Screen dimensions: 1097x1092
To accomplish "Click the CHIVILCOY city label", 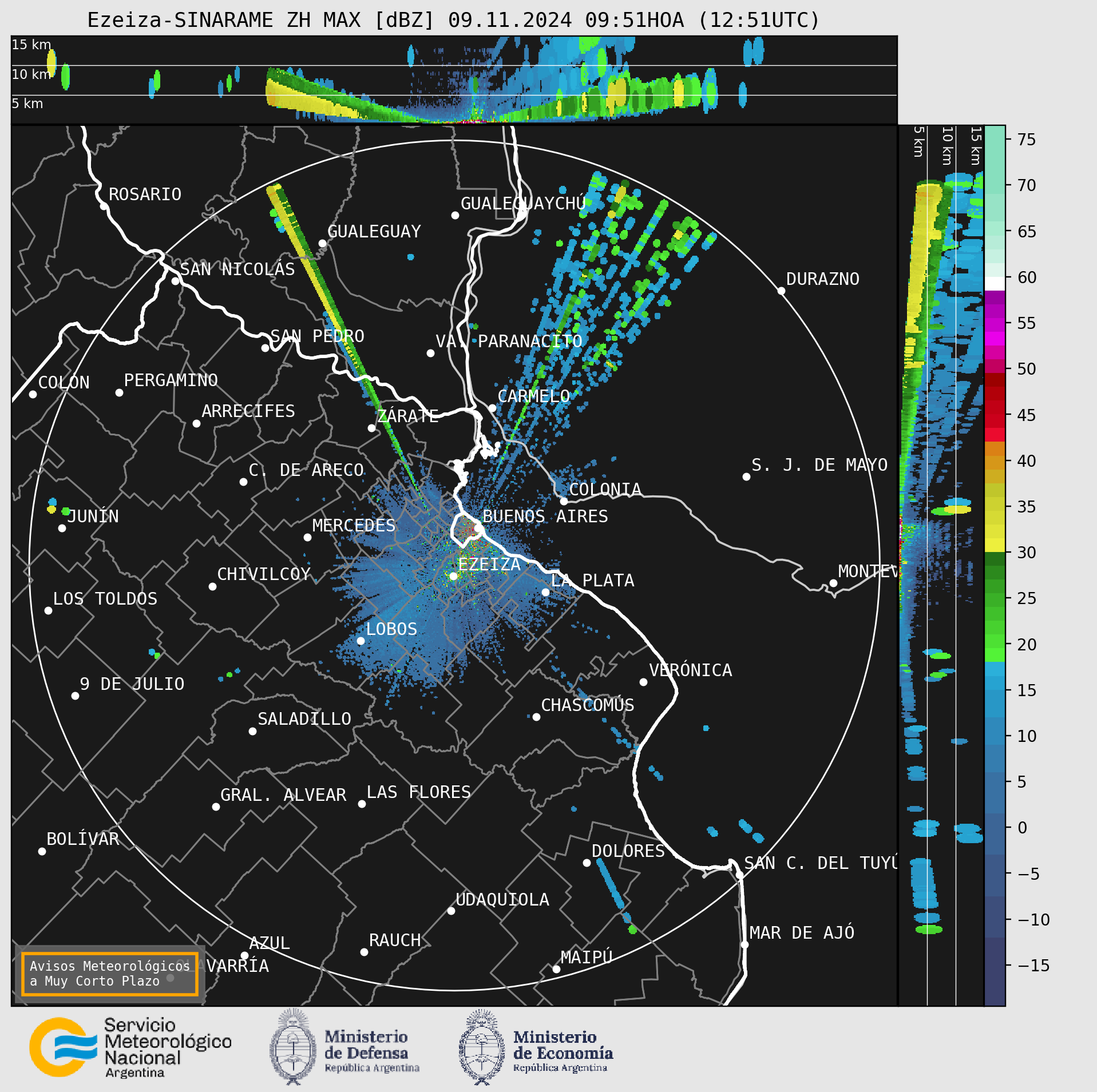I will click(264, 574).
